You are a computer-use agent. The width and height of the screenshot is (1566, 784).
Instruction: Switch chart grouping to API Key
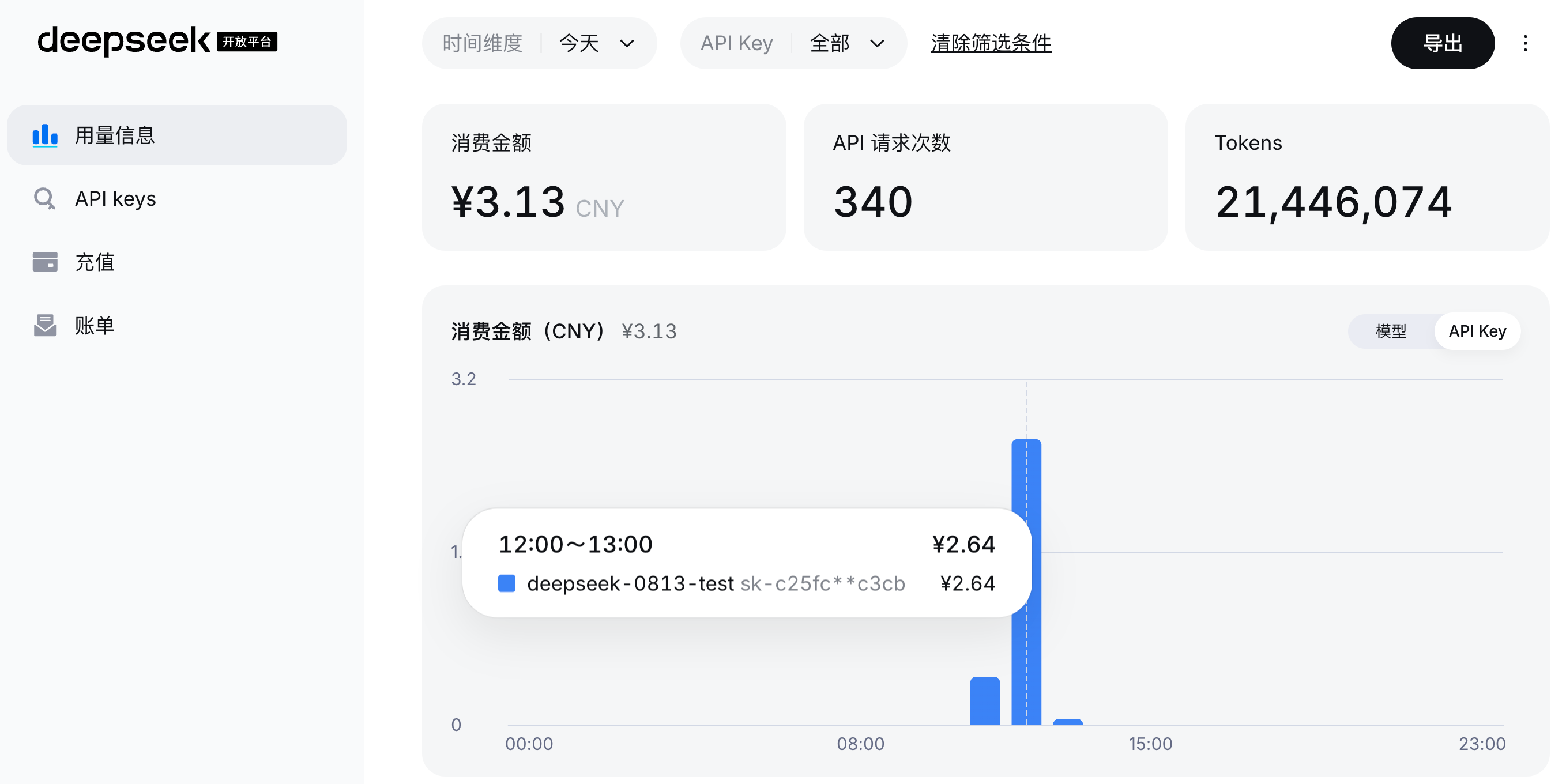coord(1477,331)
